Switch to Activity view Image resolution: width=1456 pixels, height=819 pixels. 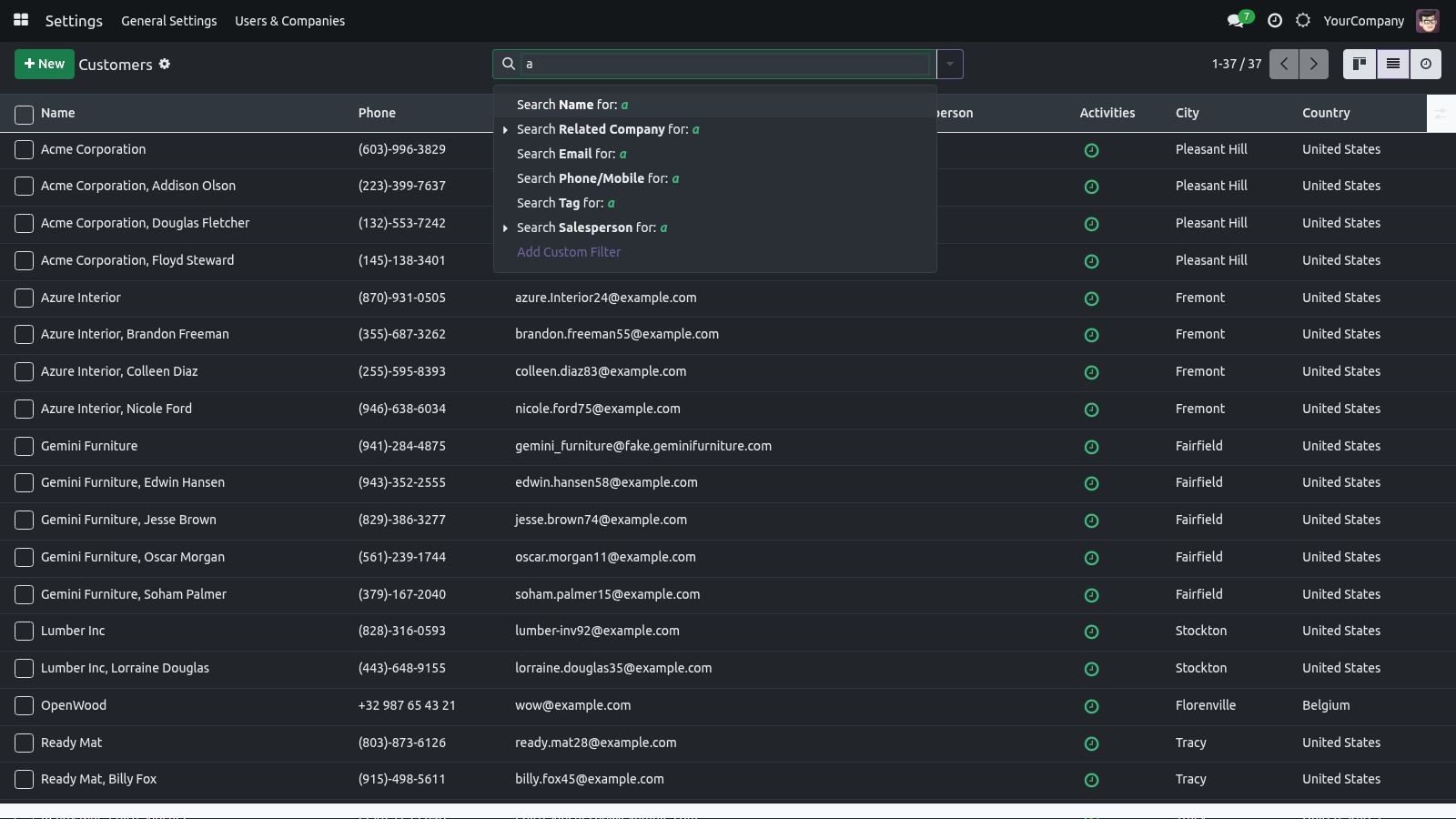point(1426,64)
